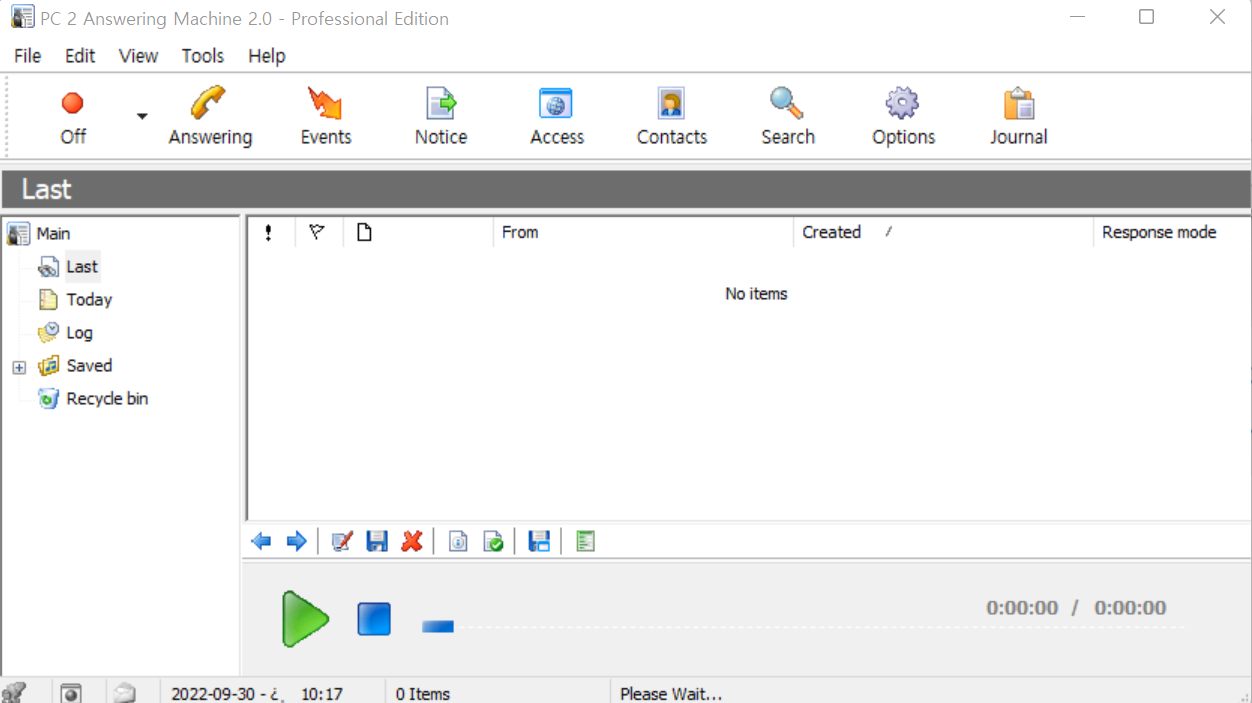
Task: Click the Last panel heading bar
Action: pos(626,189)
